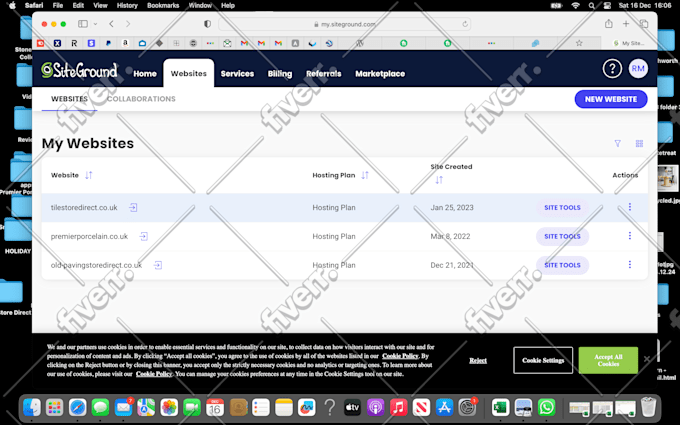This screenshot has width=680, height=425.
Task: Open SITE TOOLS for tilestoredirect.co.uk
Action: pyautogui.click(x=562, y=207)
